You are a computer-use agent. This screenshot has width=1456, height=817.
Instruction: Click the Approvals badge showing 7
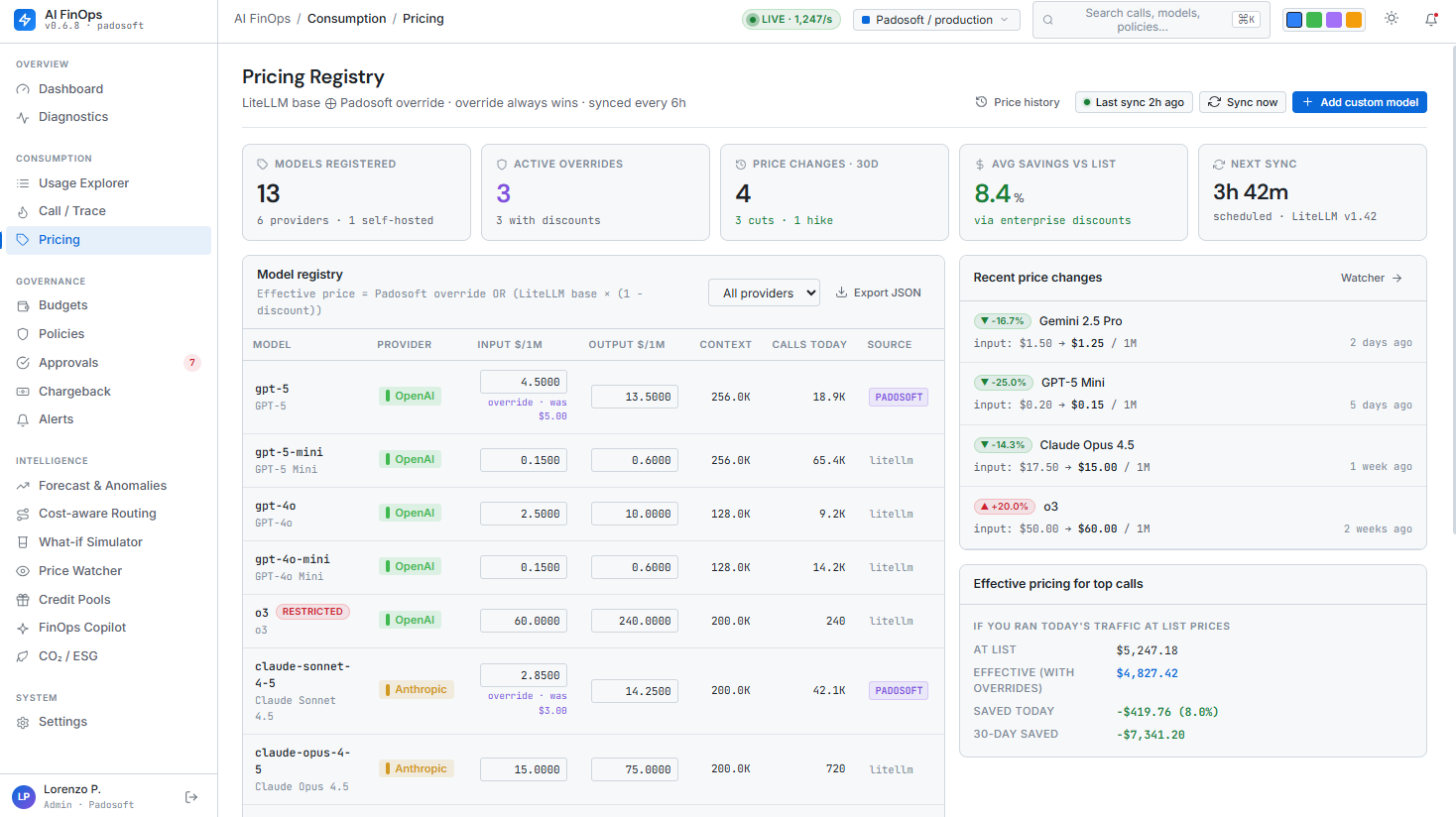[x=192, y=363]
